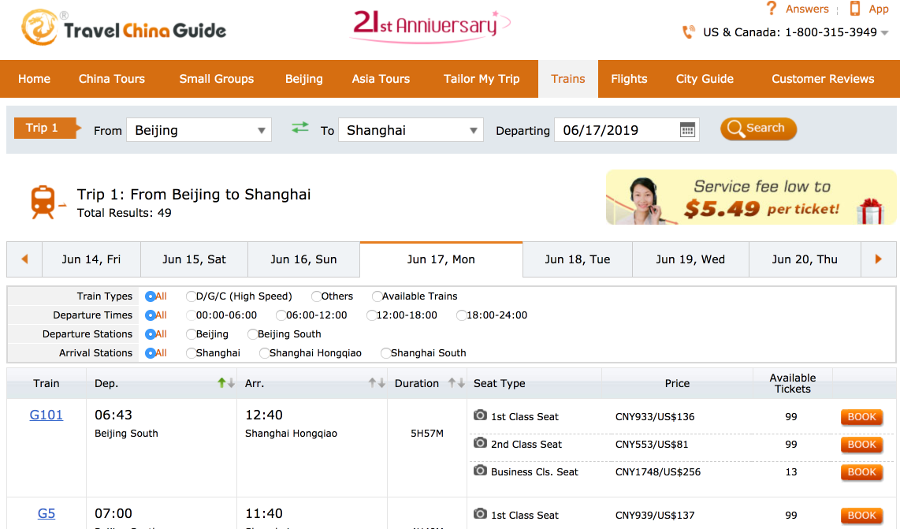Switch to Jun 16, Sun tab
Viewport: 900px width, 529px height.
point(304,259)
